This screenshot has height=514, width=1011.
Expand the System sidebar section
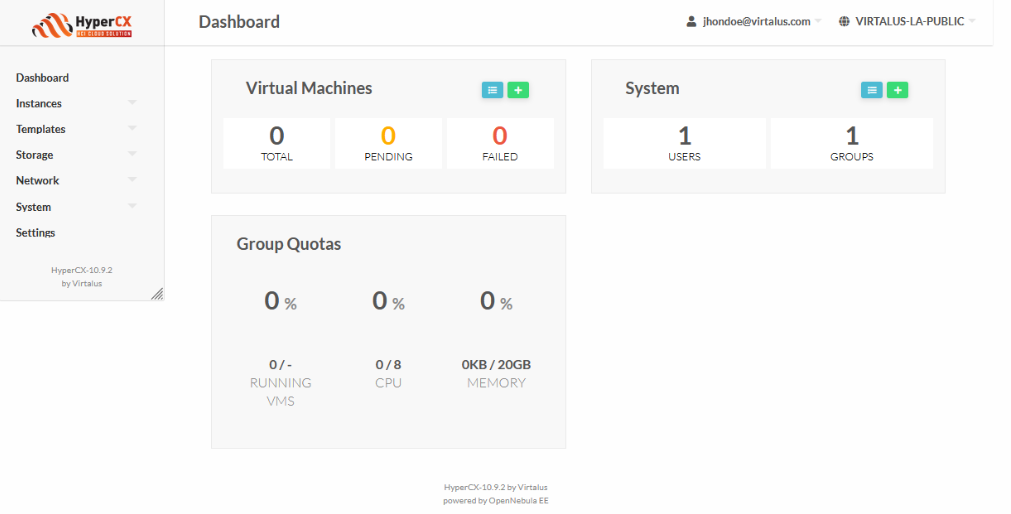pos(132,207)
